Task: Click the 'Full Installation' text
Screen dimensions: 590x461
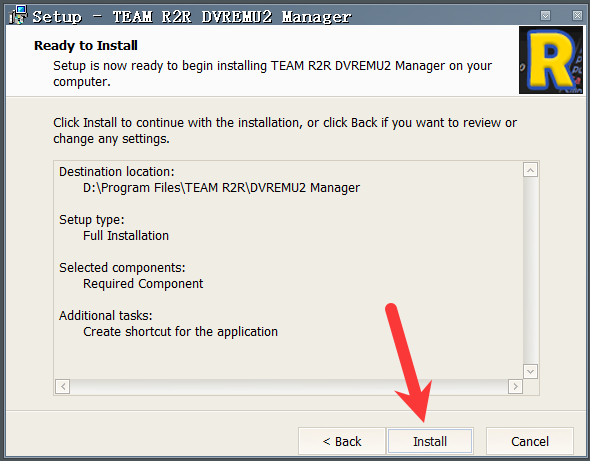Action: [x=126, y=236]
